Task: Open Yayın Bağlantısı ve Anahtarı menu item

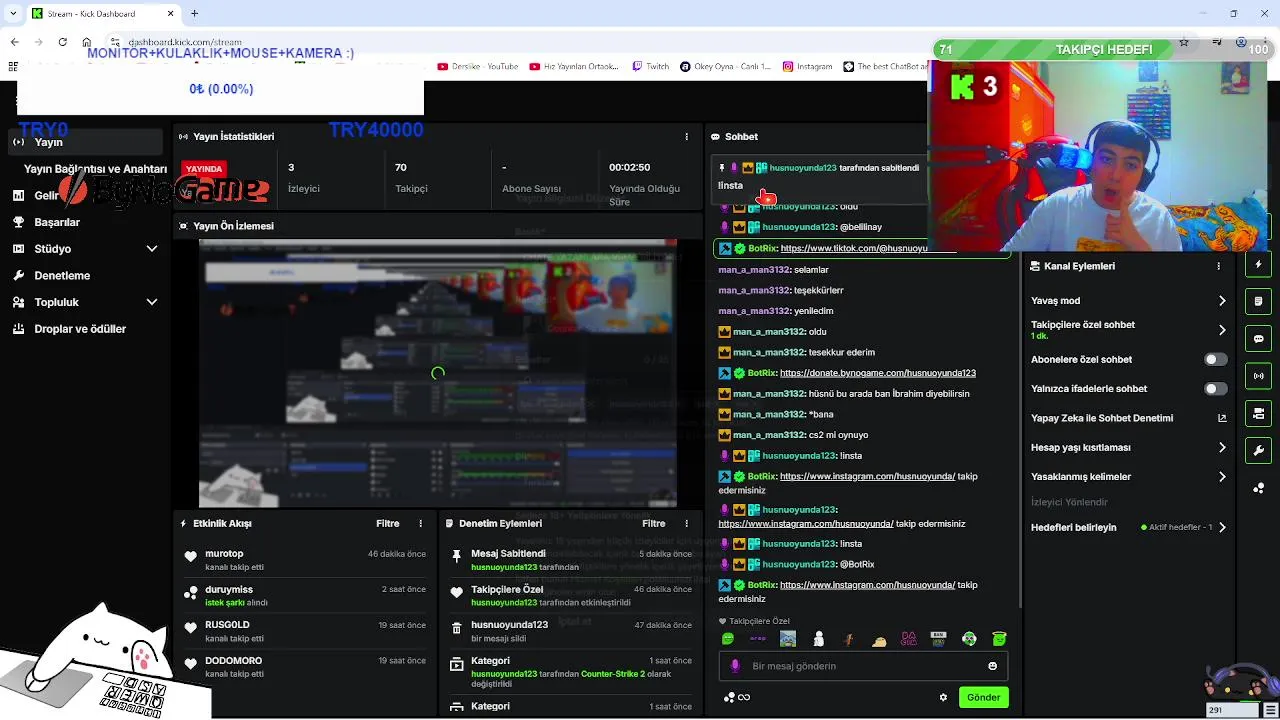Action: coord(95,169)
